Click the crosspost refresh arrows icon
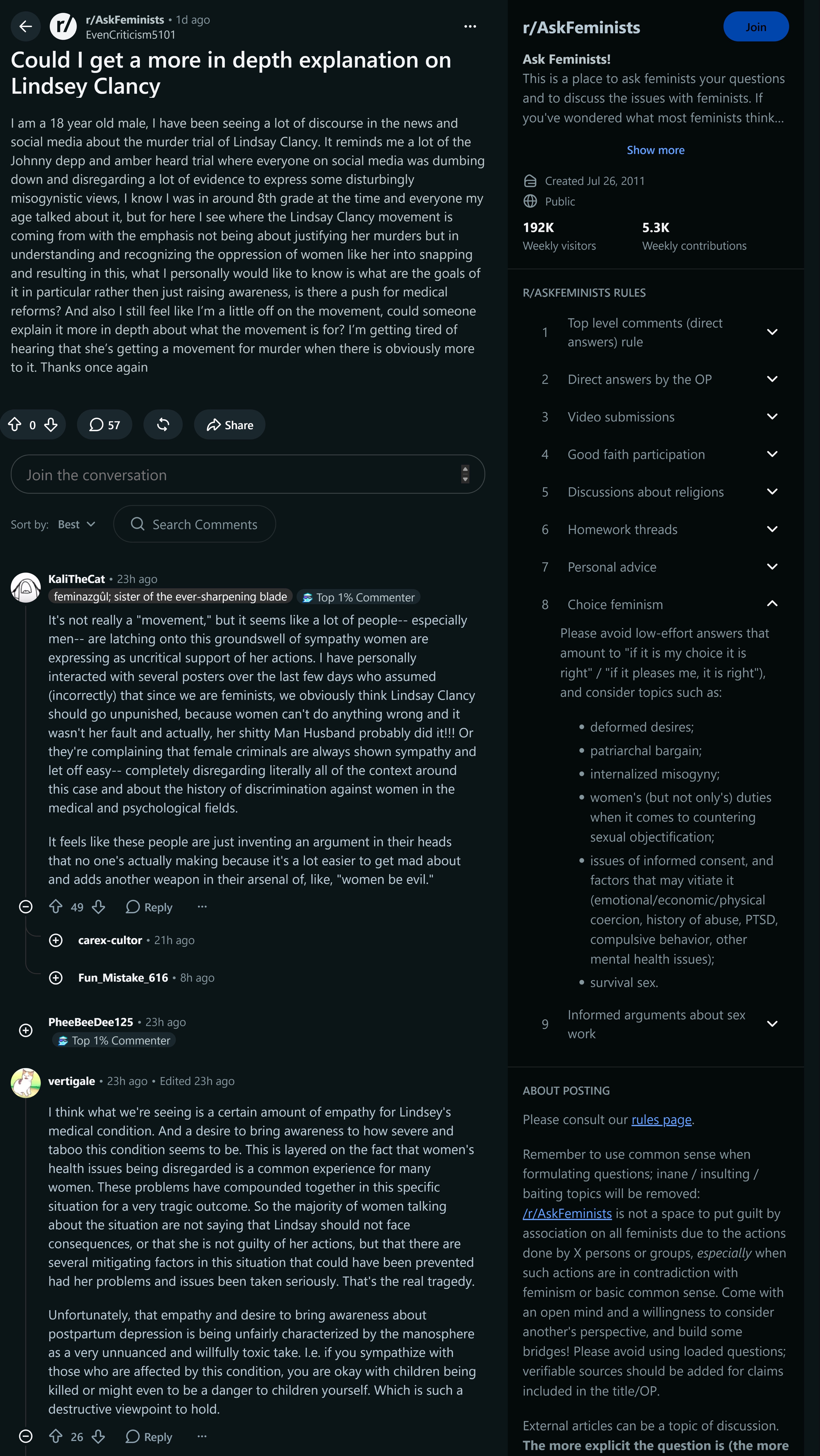Viewport: 820px width, 1456px height. pos(163,424)
